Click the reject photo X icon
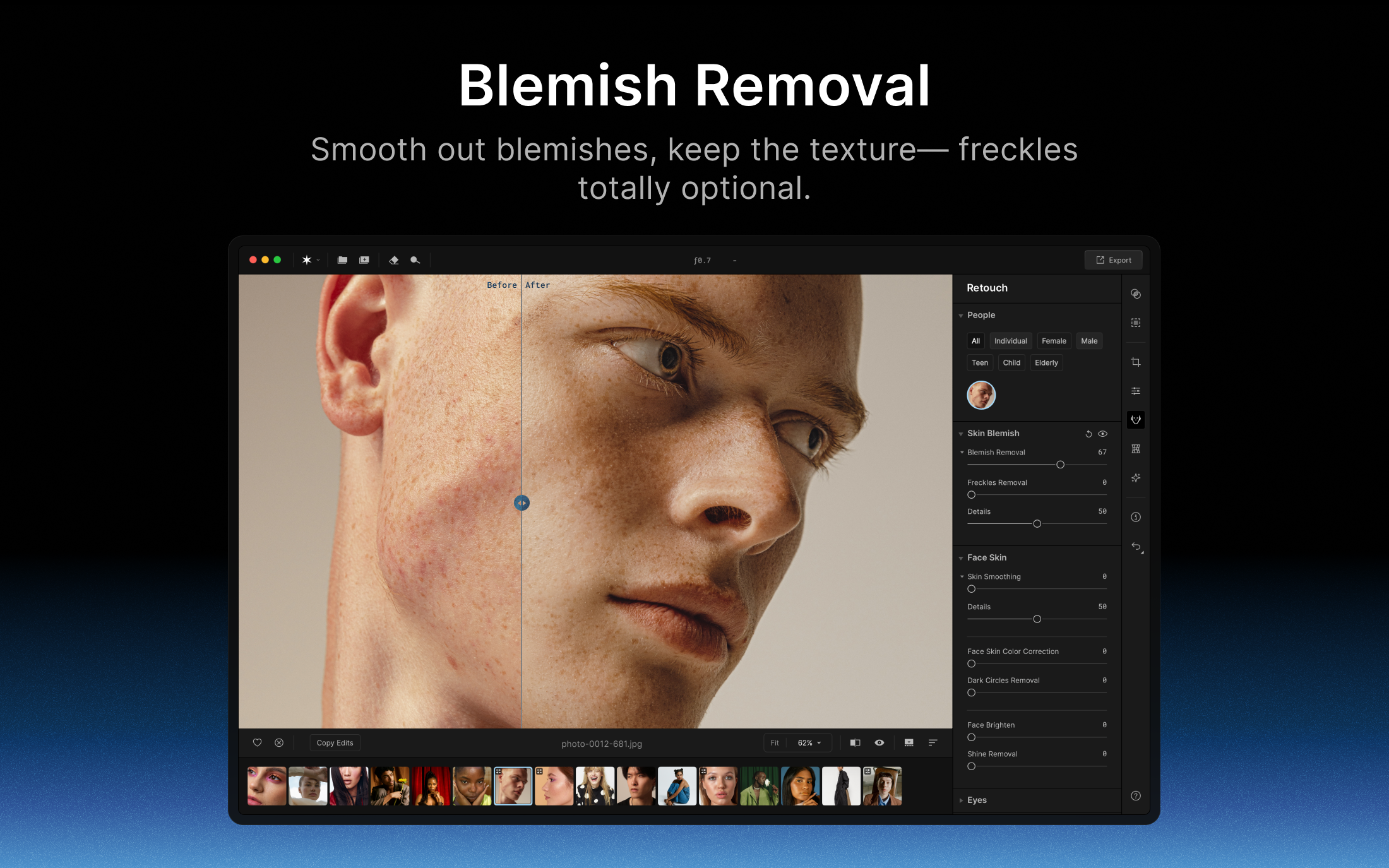This screenshot has width=1389, height=868. click(x=279, y=743)
